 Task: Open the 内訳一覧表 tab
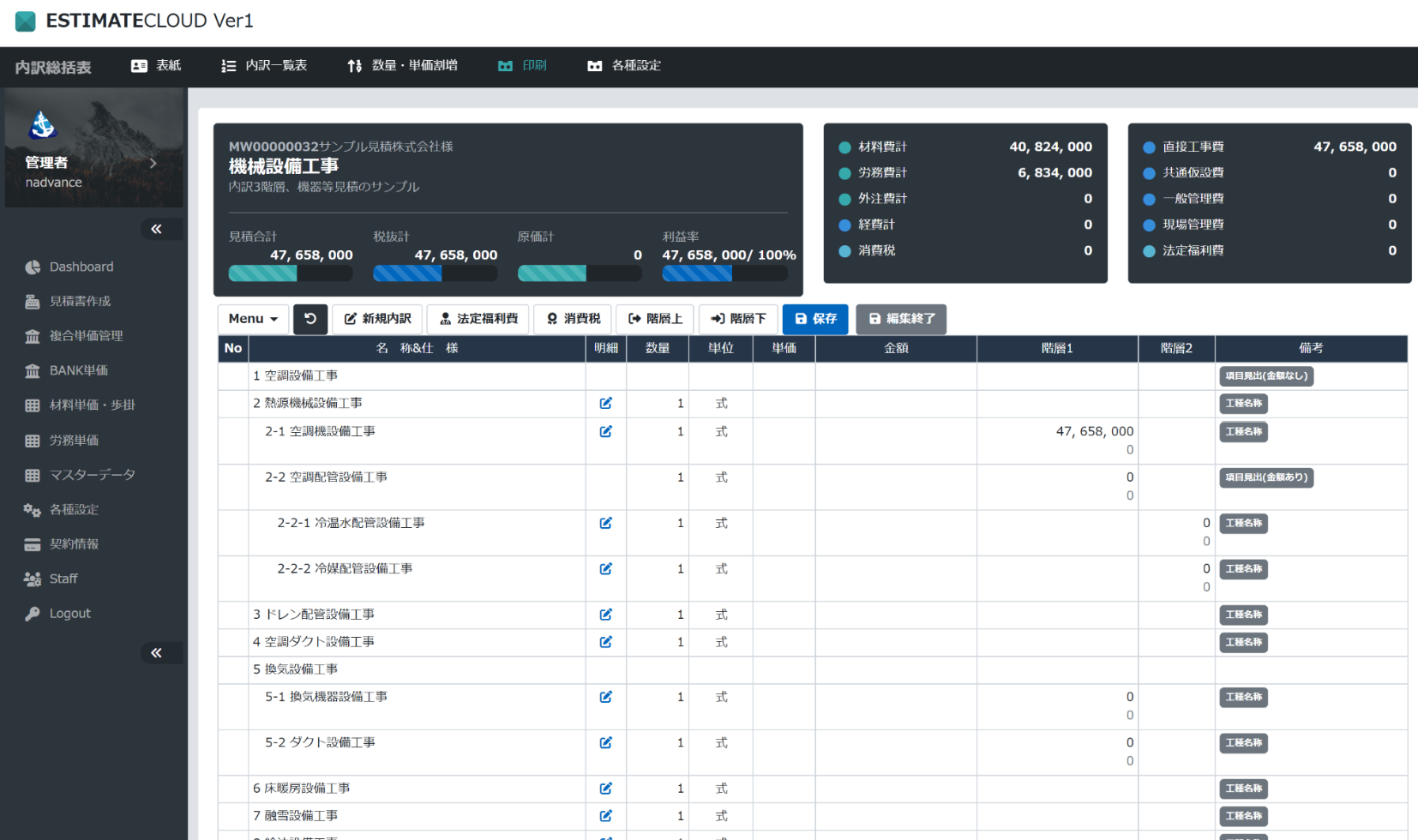pyautogui.click(x=264, y=66)
